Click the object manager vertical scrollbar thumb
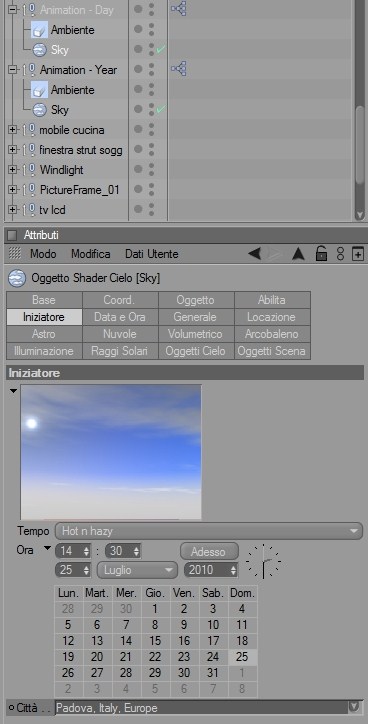This screenshot has height=724, width=368. pos(360,145)
